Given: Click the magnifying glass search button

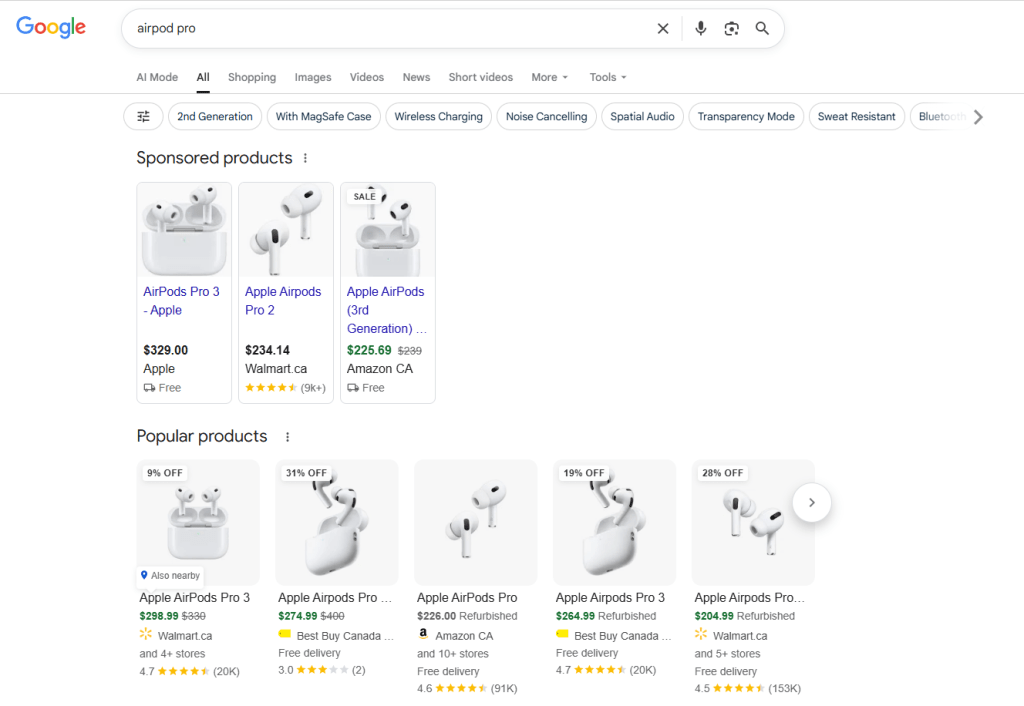Looking at the screenshot, I should 762,29.
